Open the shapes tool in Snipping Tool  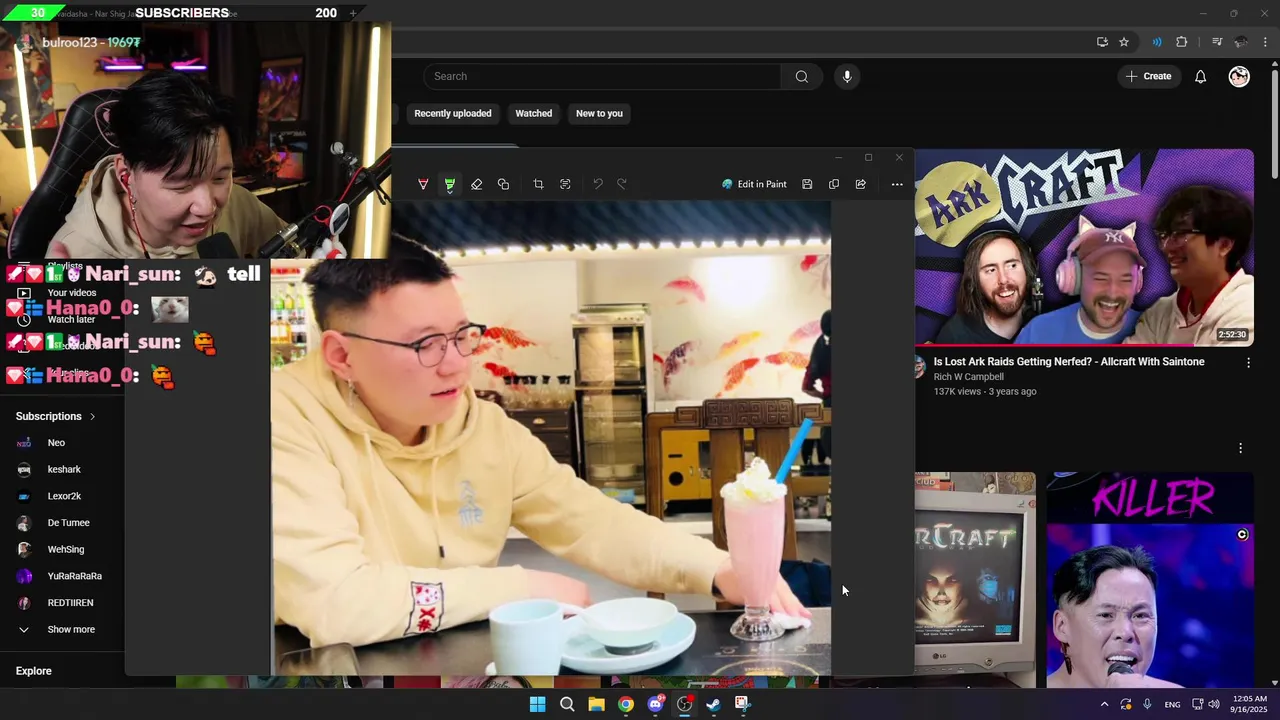[503, 184]
